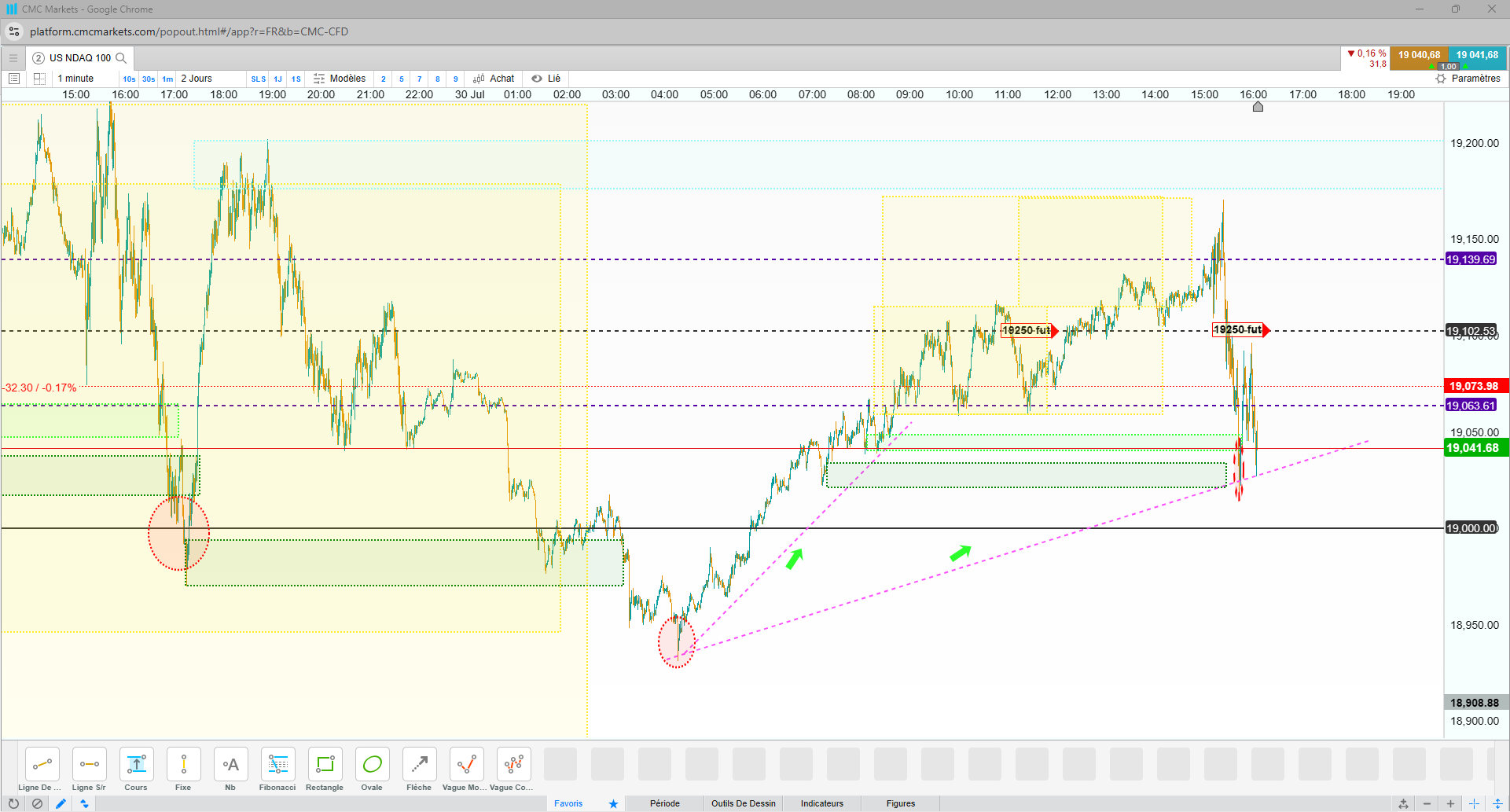Toggle the blue pencil drawing mode
Image resolution: width=1510 pixels, height=812 pixels.
pos(61,803)
